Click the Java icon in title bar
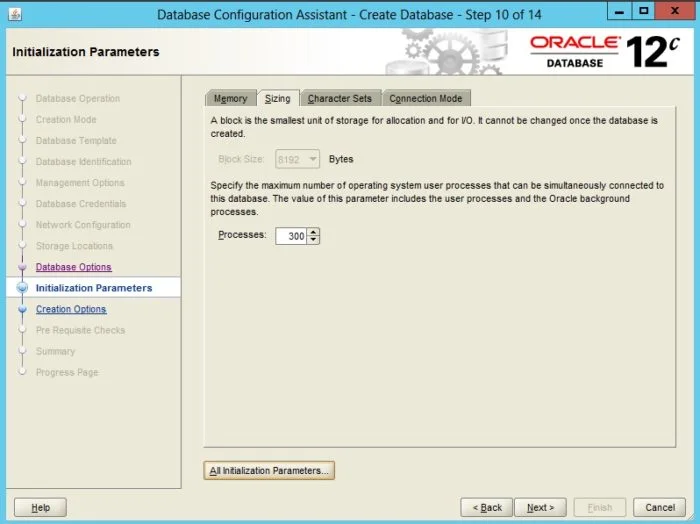Screen dimensions: 700x524 point(15,14)
